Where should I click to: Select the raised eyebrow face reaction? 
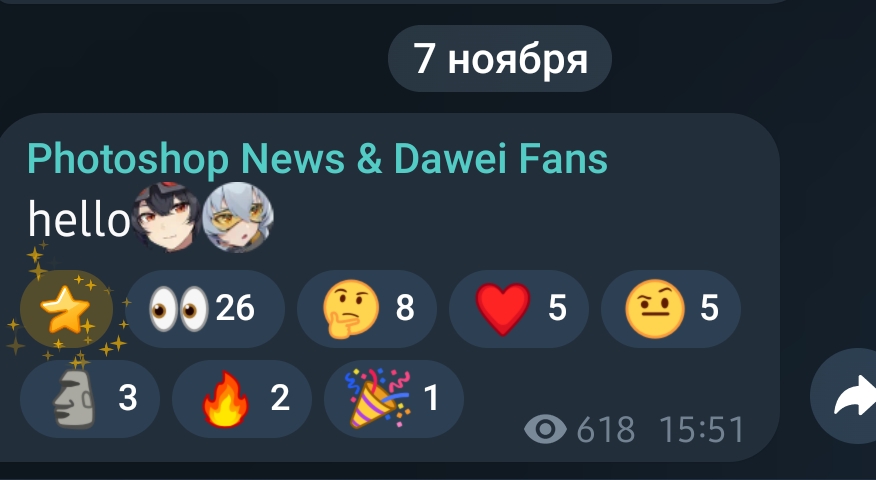[670, 309]
